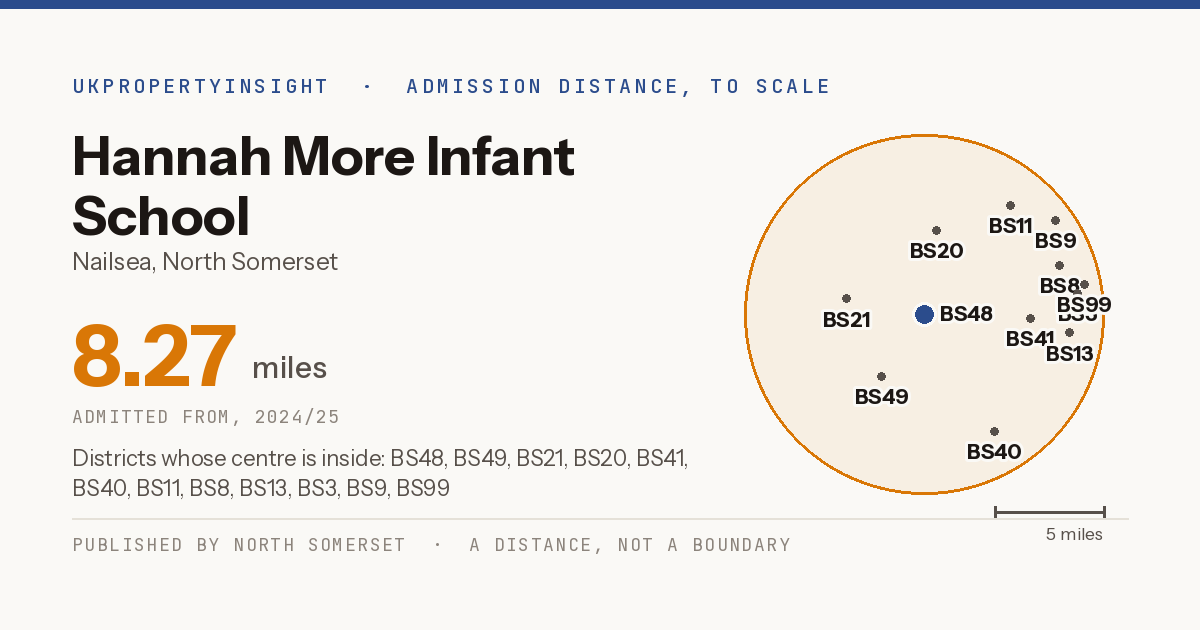Select the BS11 district dot
The width and height of the screenshot is (1200, 630).
tap(1010, 206)
